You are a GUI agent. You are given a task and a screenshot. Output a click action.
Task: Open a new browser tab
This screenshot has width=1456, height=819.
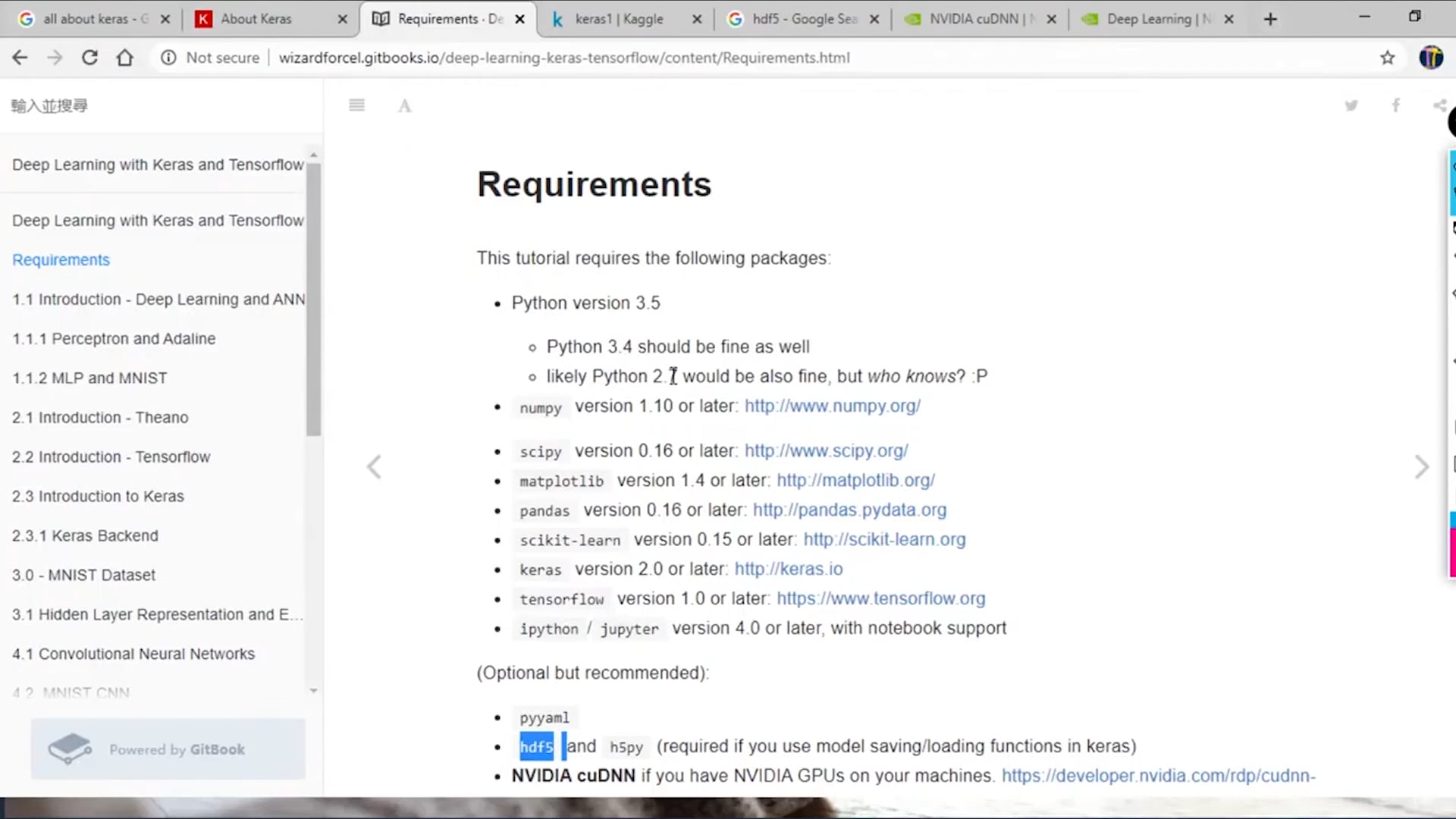[1270, 19]
